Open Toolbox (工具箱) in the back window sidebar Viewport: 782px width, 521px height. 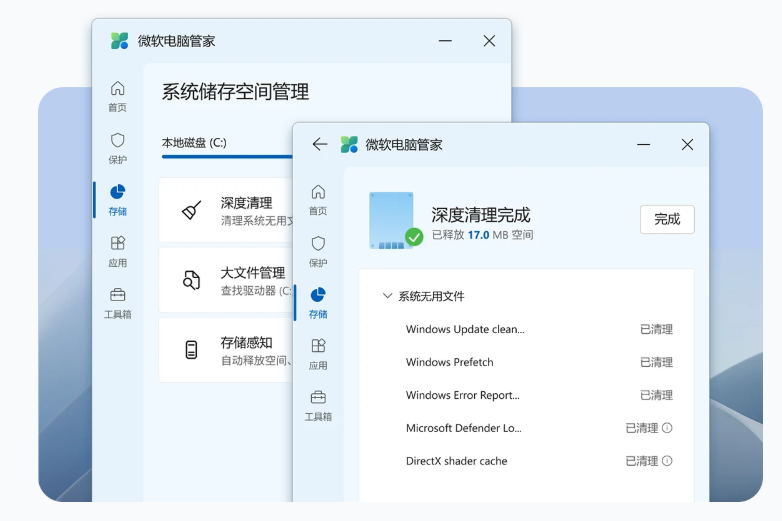(x=118, y=303)
